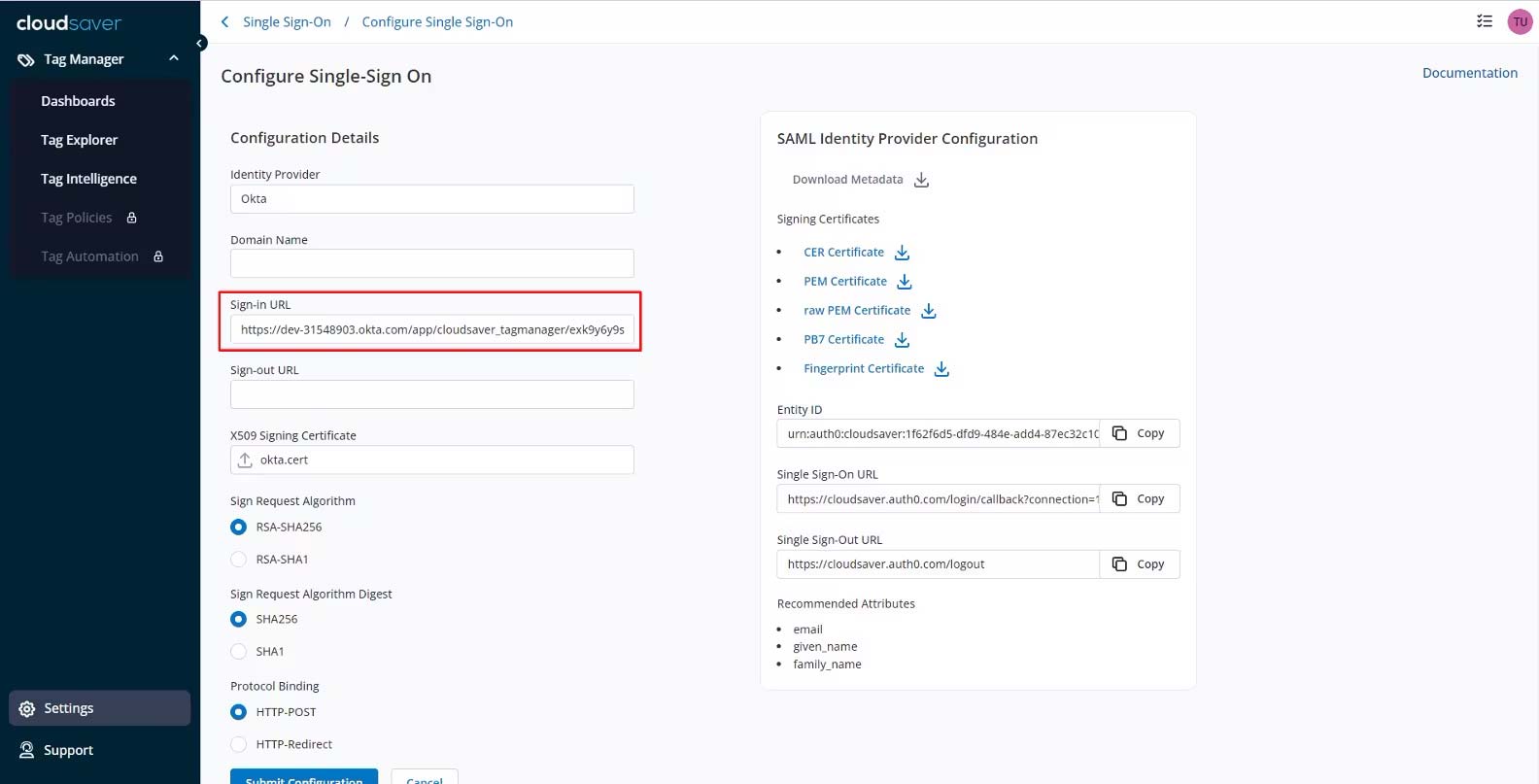
Task: Select HTTP-Redirect protocol binding
Action: [x=239, y=744]
